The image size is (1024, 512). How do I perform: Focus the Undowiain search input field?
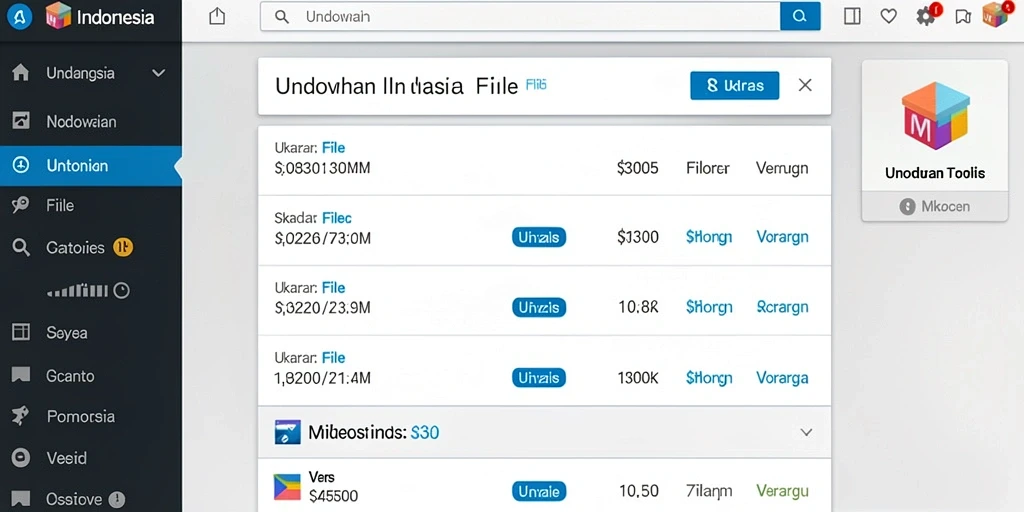(x=520, y=16)
